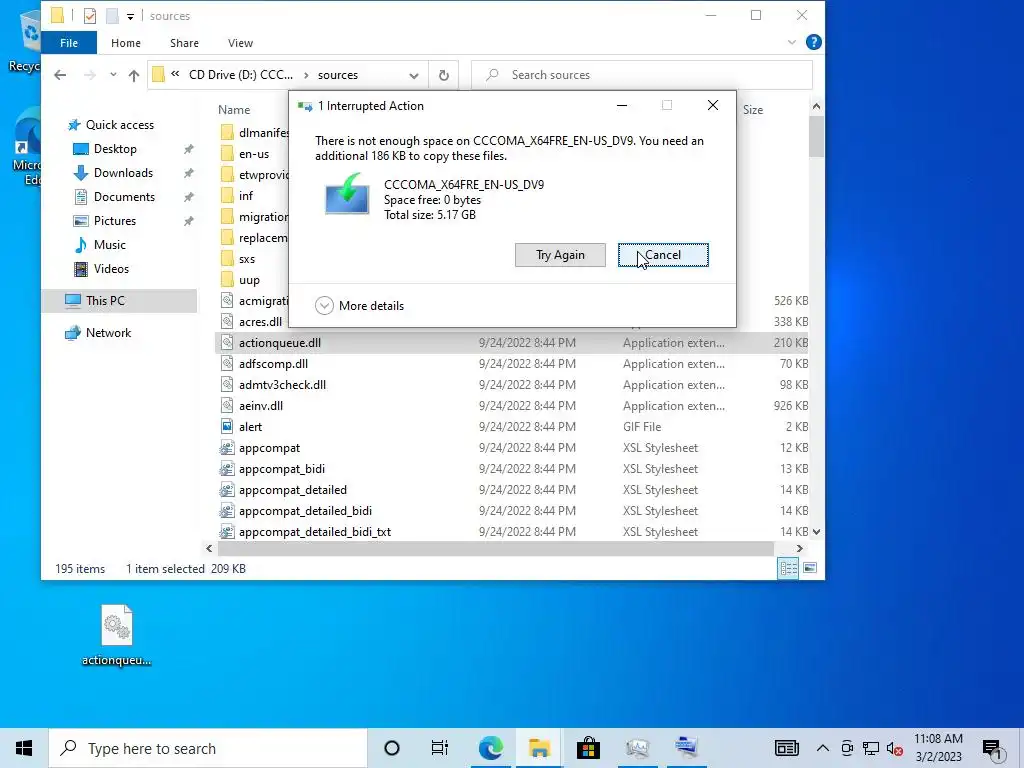1024x768 pixels.
Task: Open the notification center icon
Action: coord(992,750)
